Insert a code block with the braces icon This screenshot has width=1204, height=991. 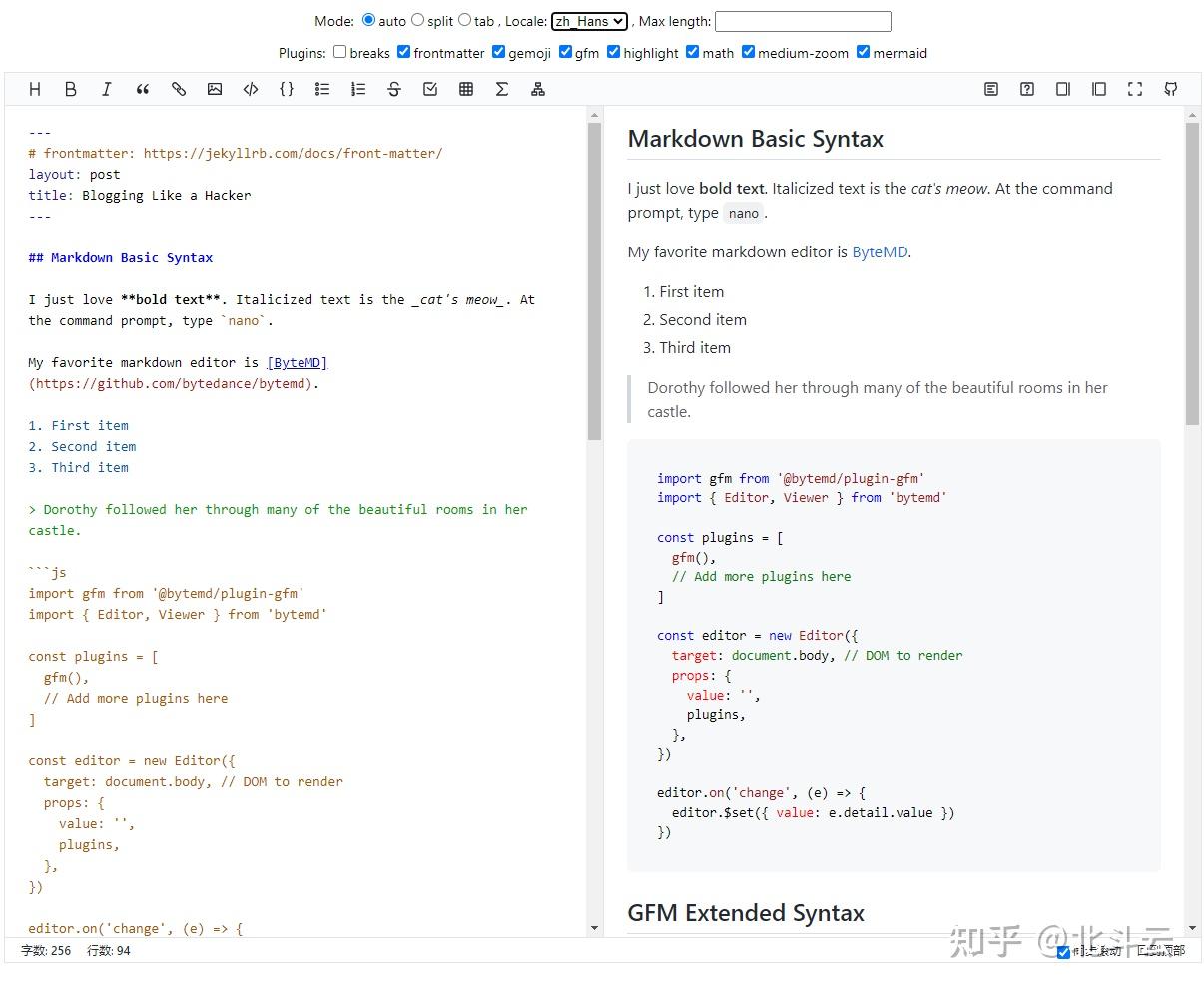[x=287, y=89]
